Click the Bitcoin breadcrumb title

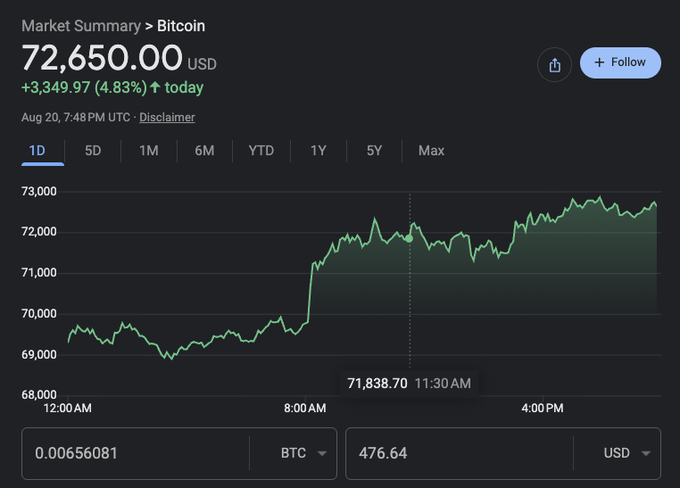pos(181,26)
